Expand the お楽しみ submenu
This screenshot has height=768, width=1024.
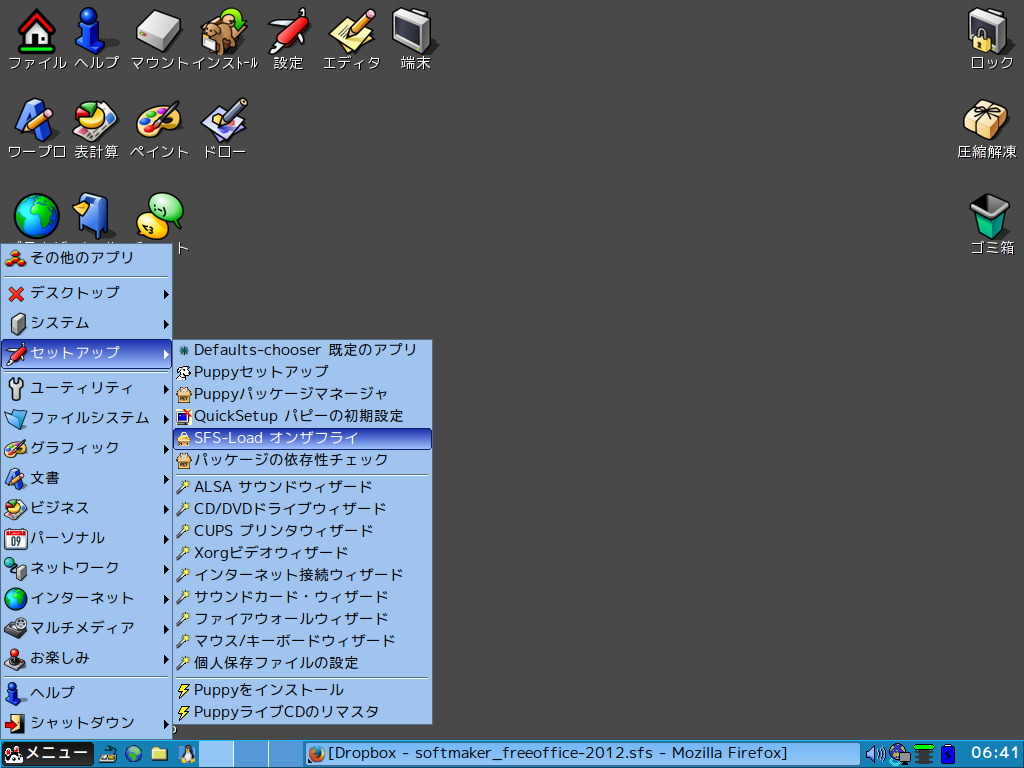(x=86, y=659)
